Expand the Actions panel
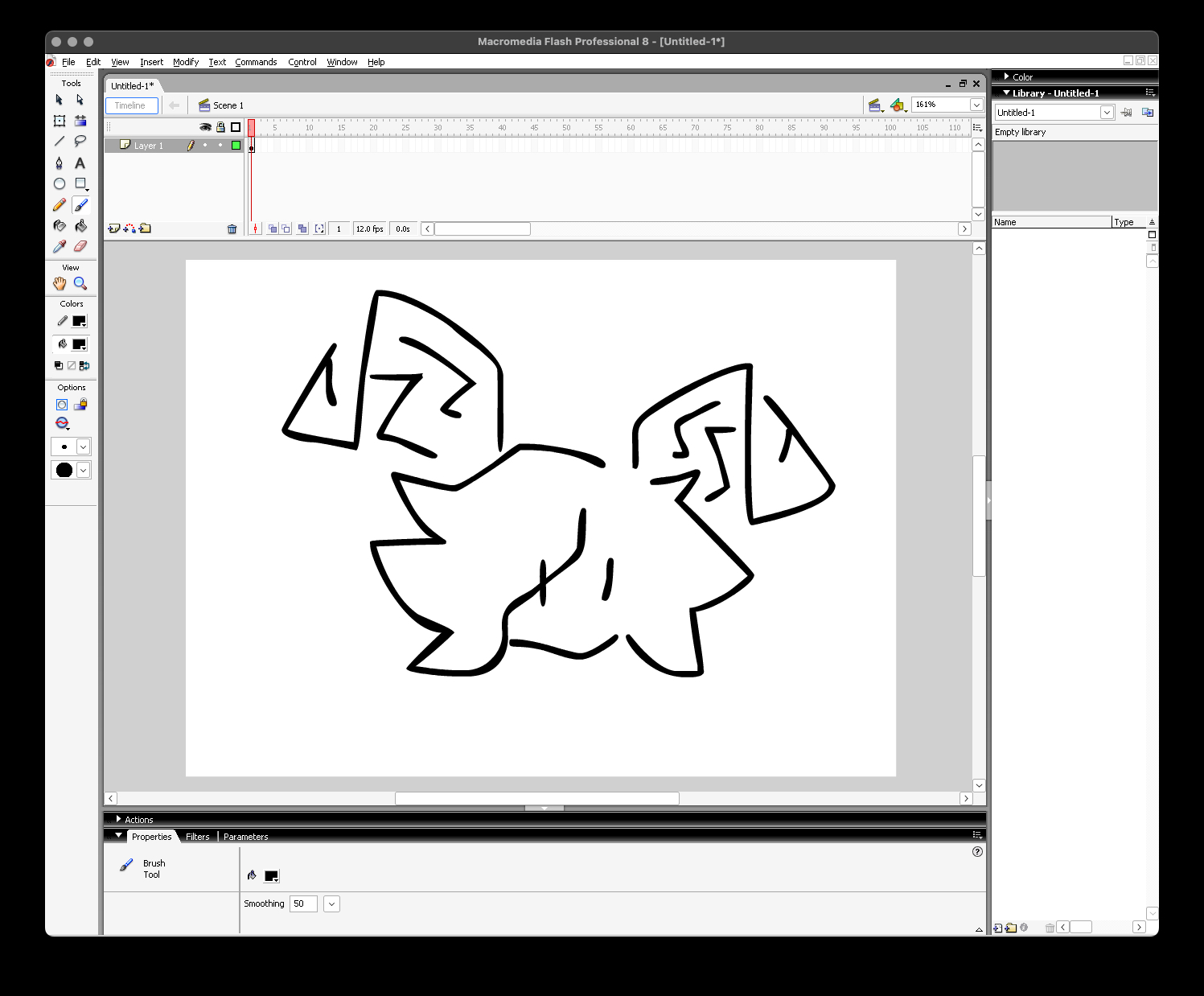Viewport: 1204px width, 996px height. 118,819
